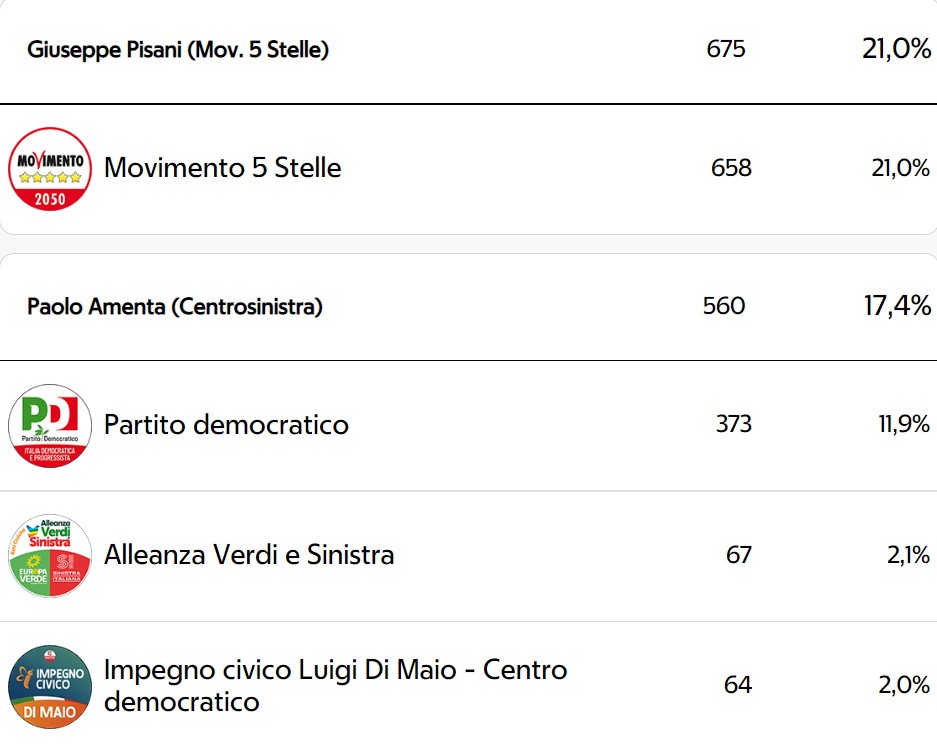Open the Partito democratico party name
This screenshot has height=747, width=937.
[x=226, y=424]
